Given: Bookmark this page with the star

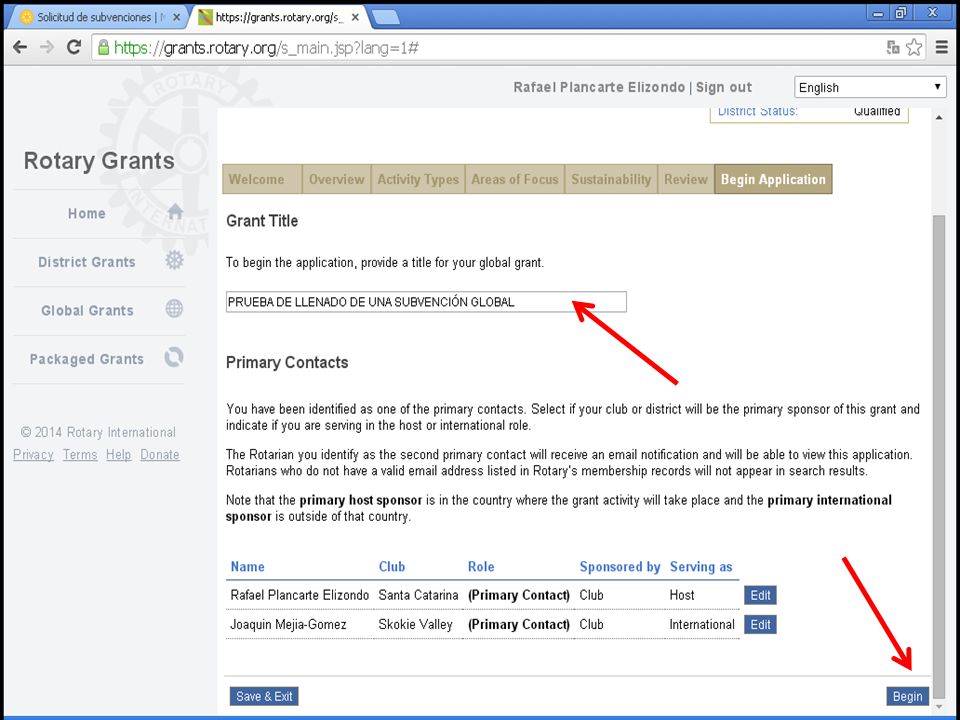Looking at the screenshot, I should click(x=914, y=47).
